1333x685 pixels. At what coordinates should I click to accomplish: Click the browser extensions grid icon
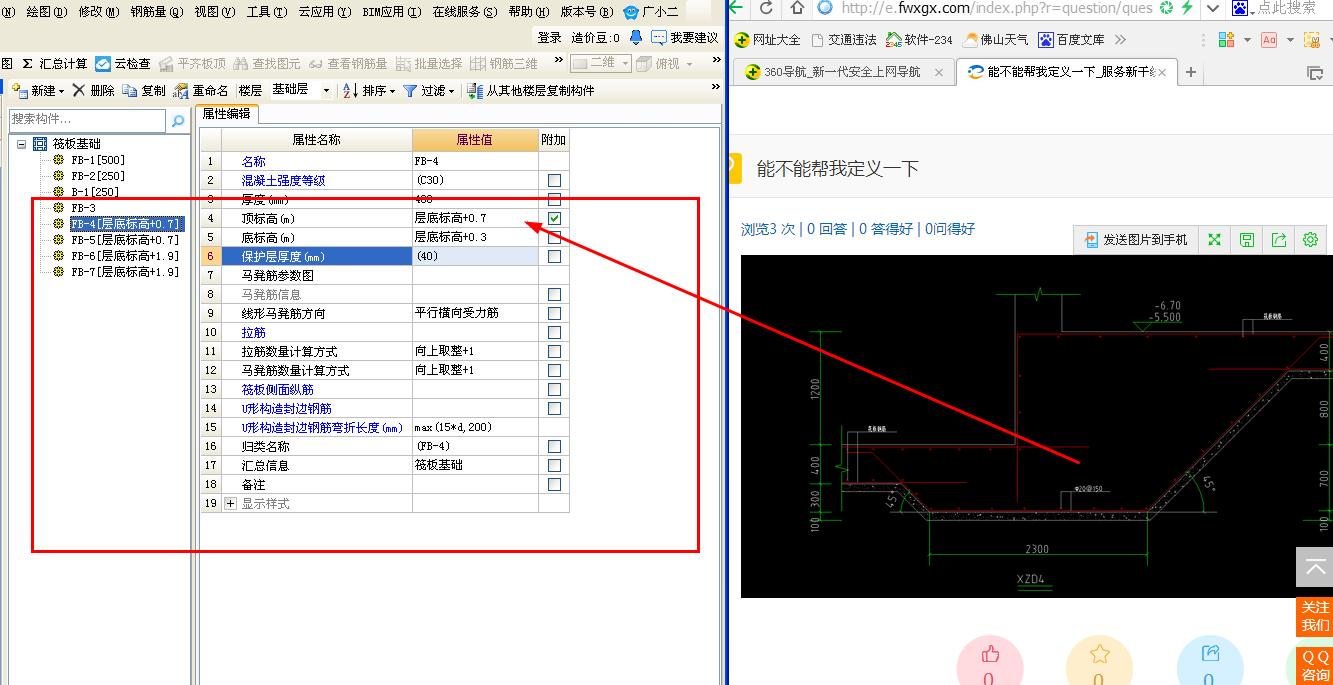[1227, 40]
